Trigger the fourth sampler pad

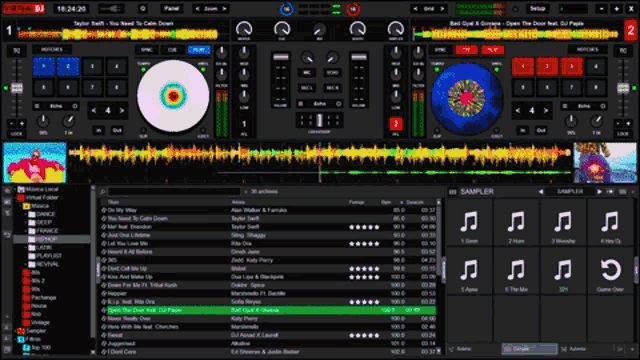[610, 224]
